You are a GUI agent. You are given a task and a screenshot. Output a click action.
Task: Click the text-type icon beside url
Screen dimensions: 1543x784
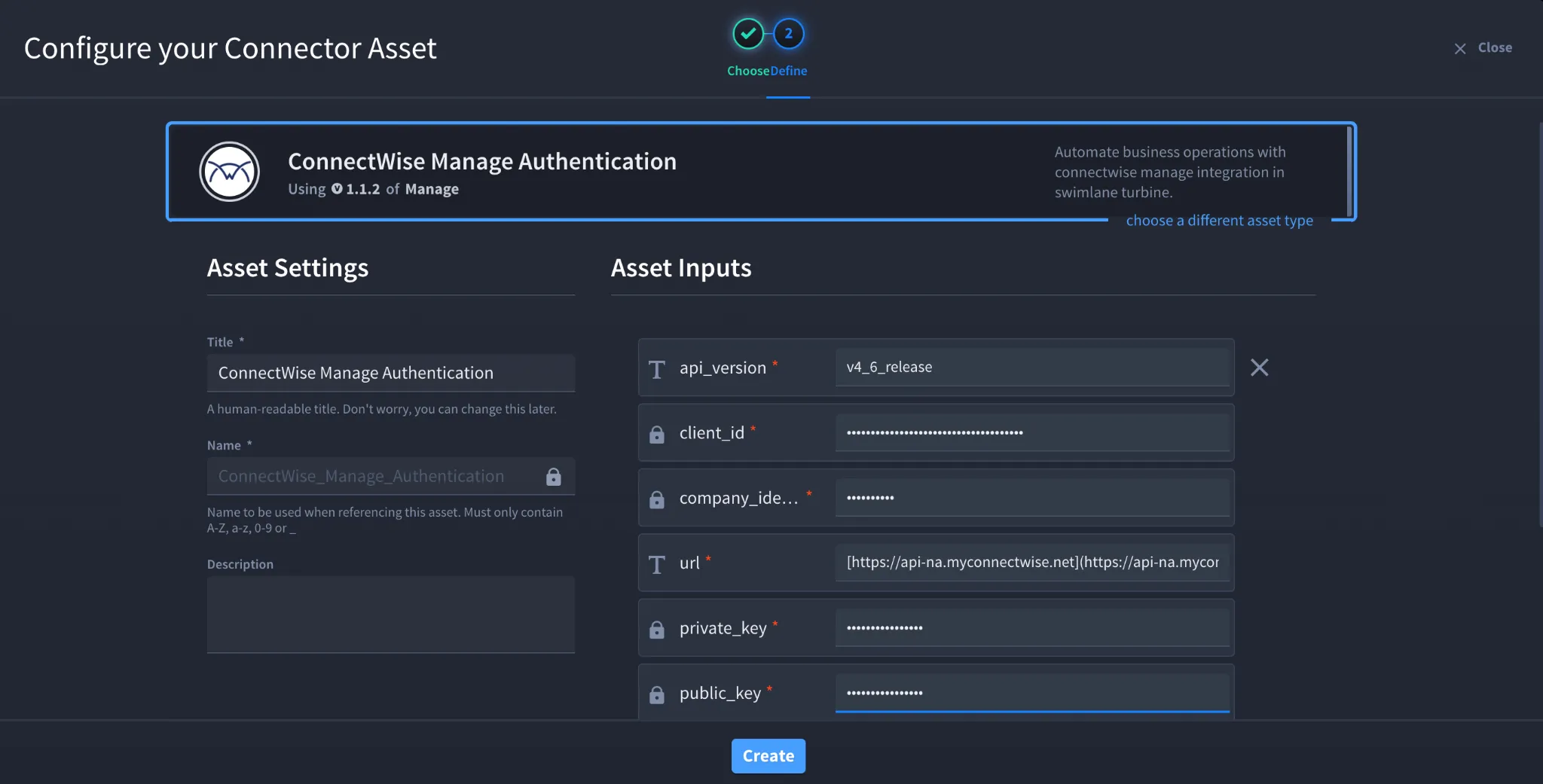coord(657,564)
